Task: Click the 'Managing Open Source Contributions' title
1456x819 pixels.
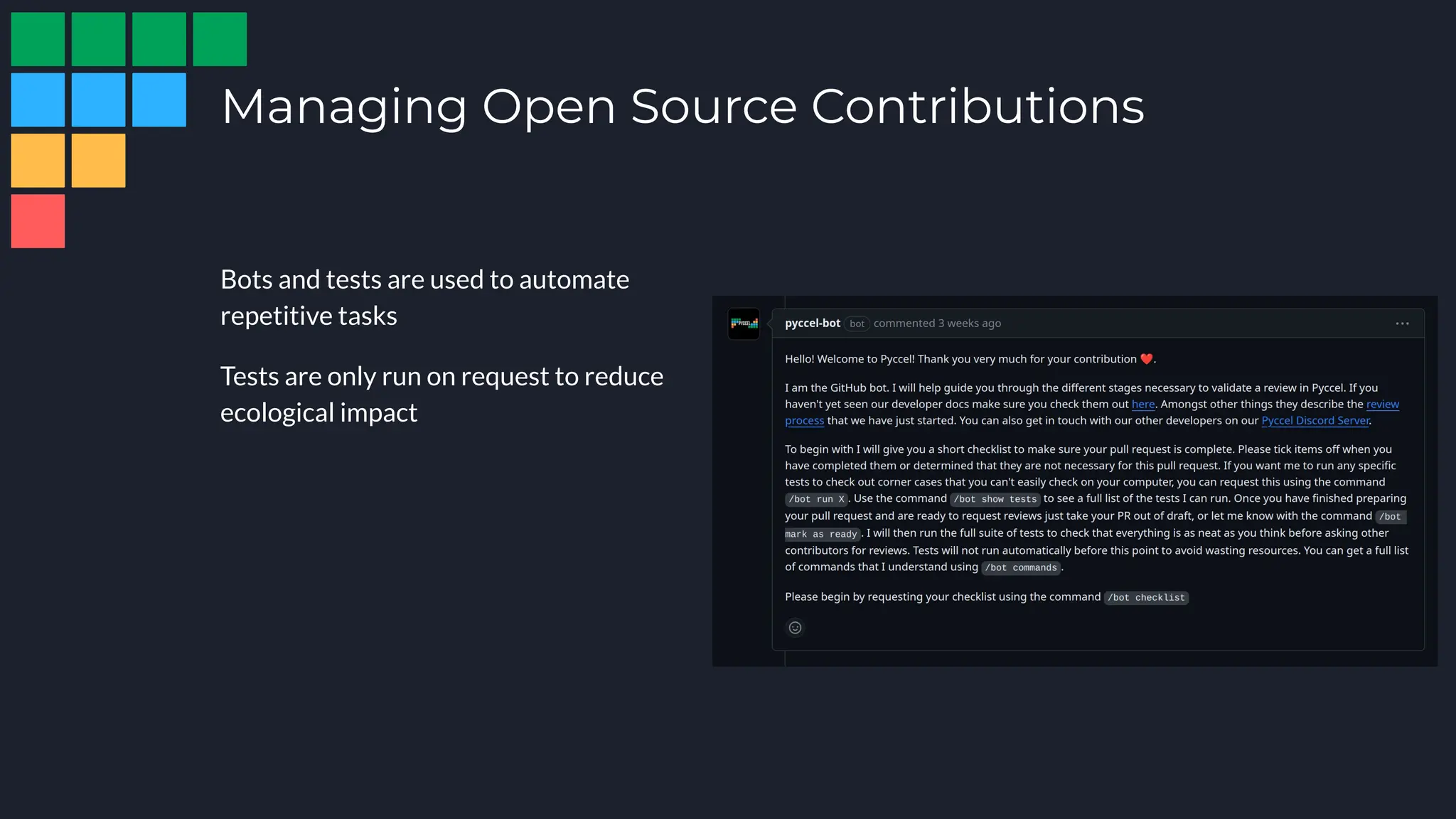Action: [x=682, y=107]
